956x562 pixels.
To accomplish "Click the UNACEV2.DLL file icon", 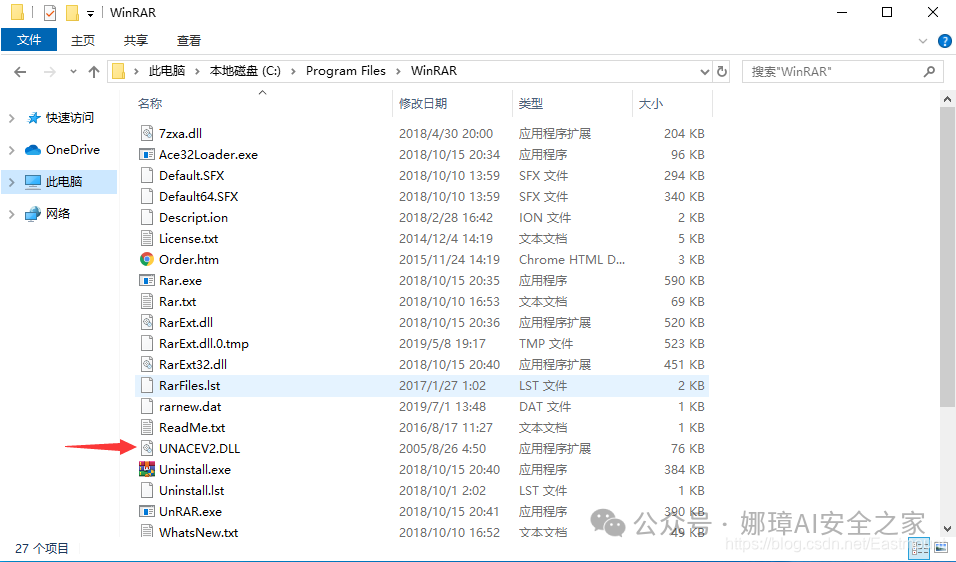I will (146, 449).
